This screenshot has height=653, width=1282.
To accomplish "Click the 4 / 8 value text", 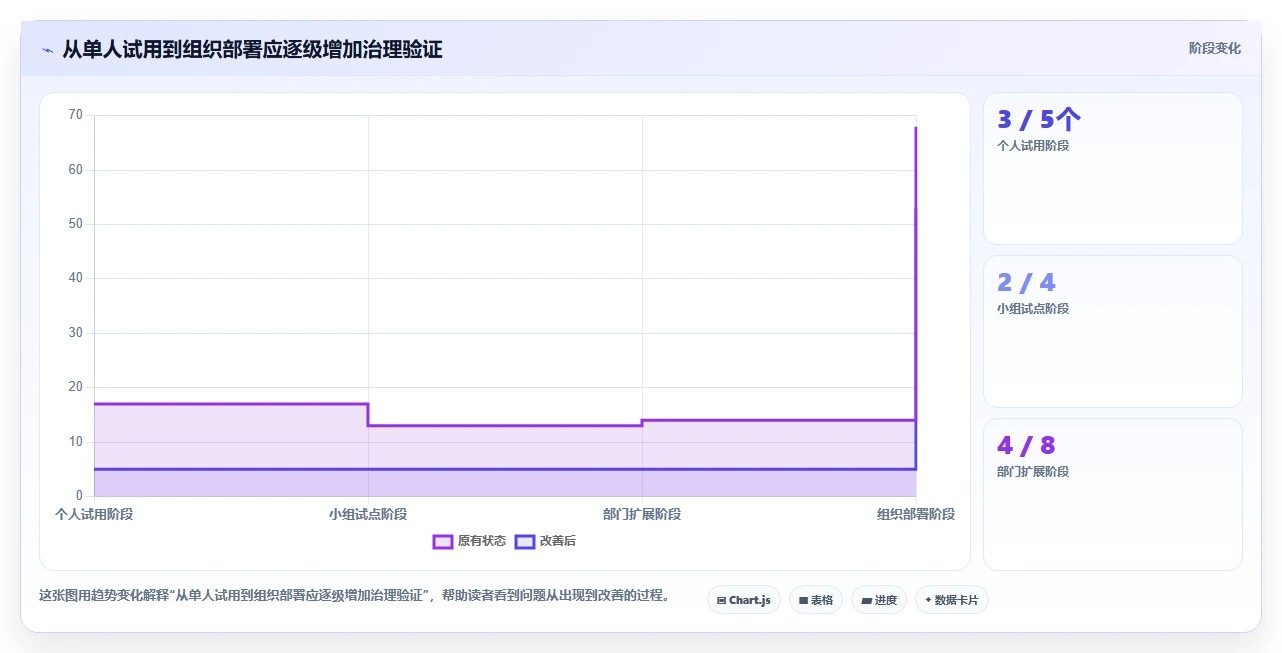I will click(1026, 445).
